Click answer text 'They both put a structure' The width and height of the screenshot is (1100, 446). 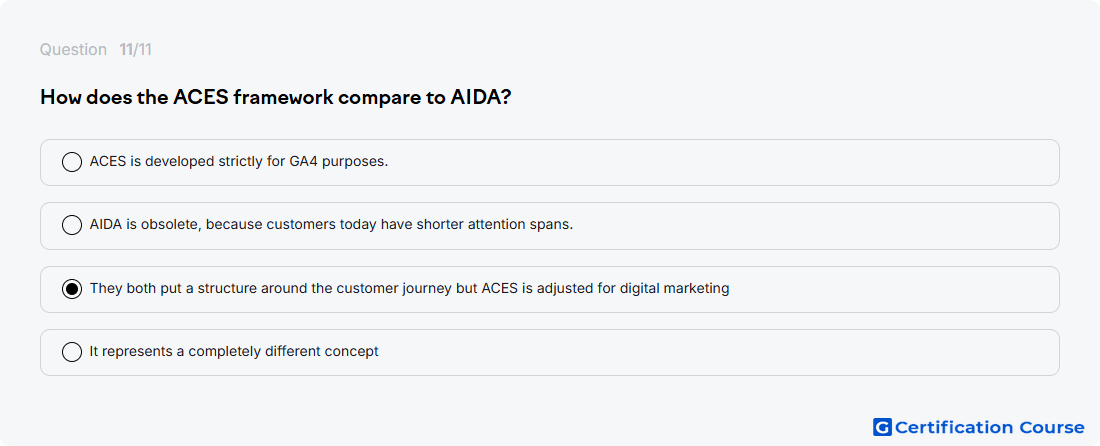point(409,288)
